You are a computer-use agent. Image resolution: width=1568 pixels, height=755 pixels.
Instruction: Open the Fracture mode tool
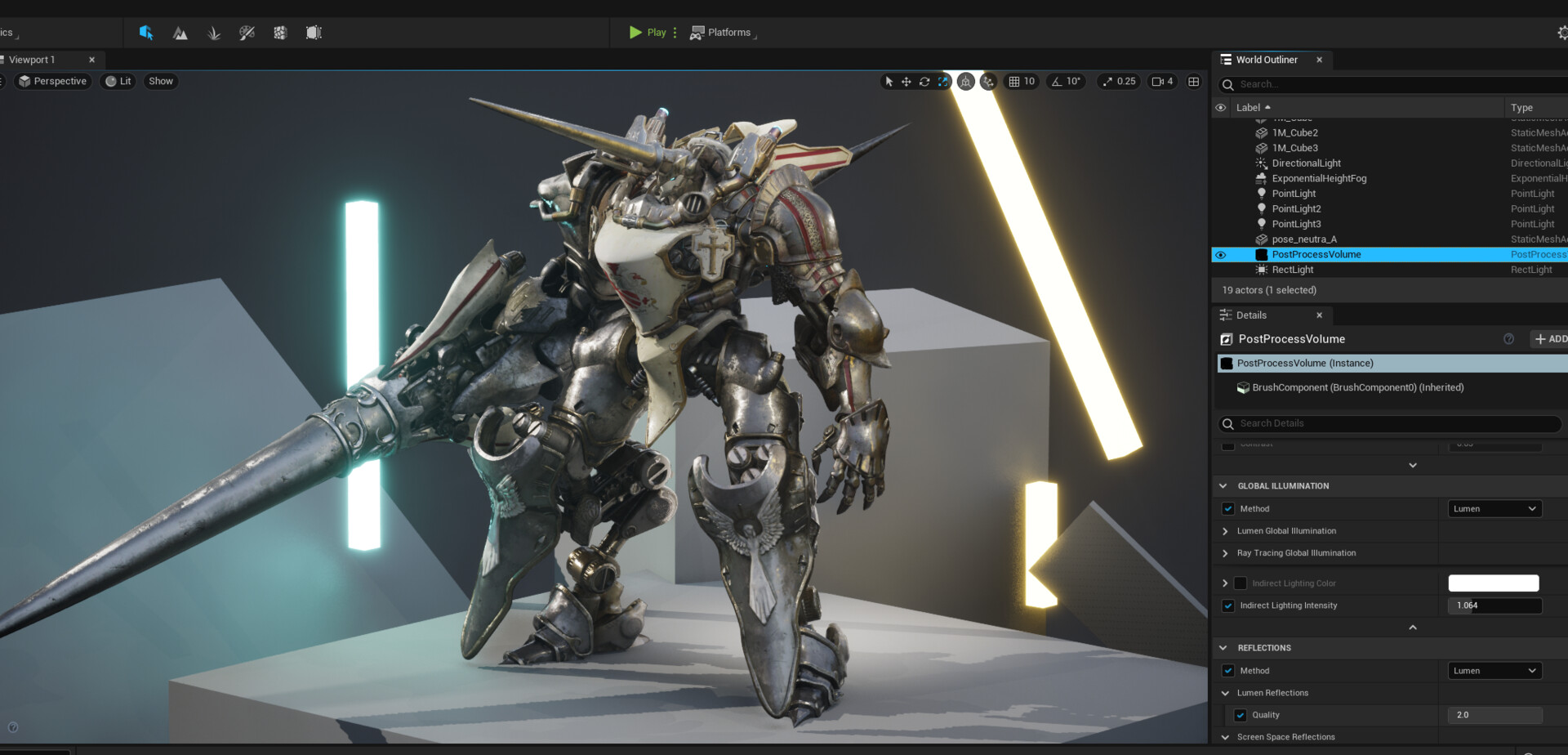(280, 33)
